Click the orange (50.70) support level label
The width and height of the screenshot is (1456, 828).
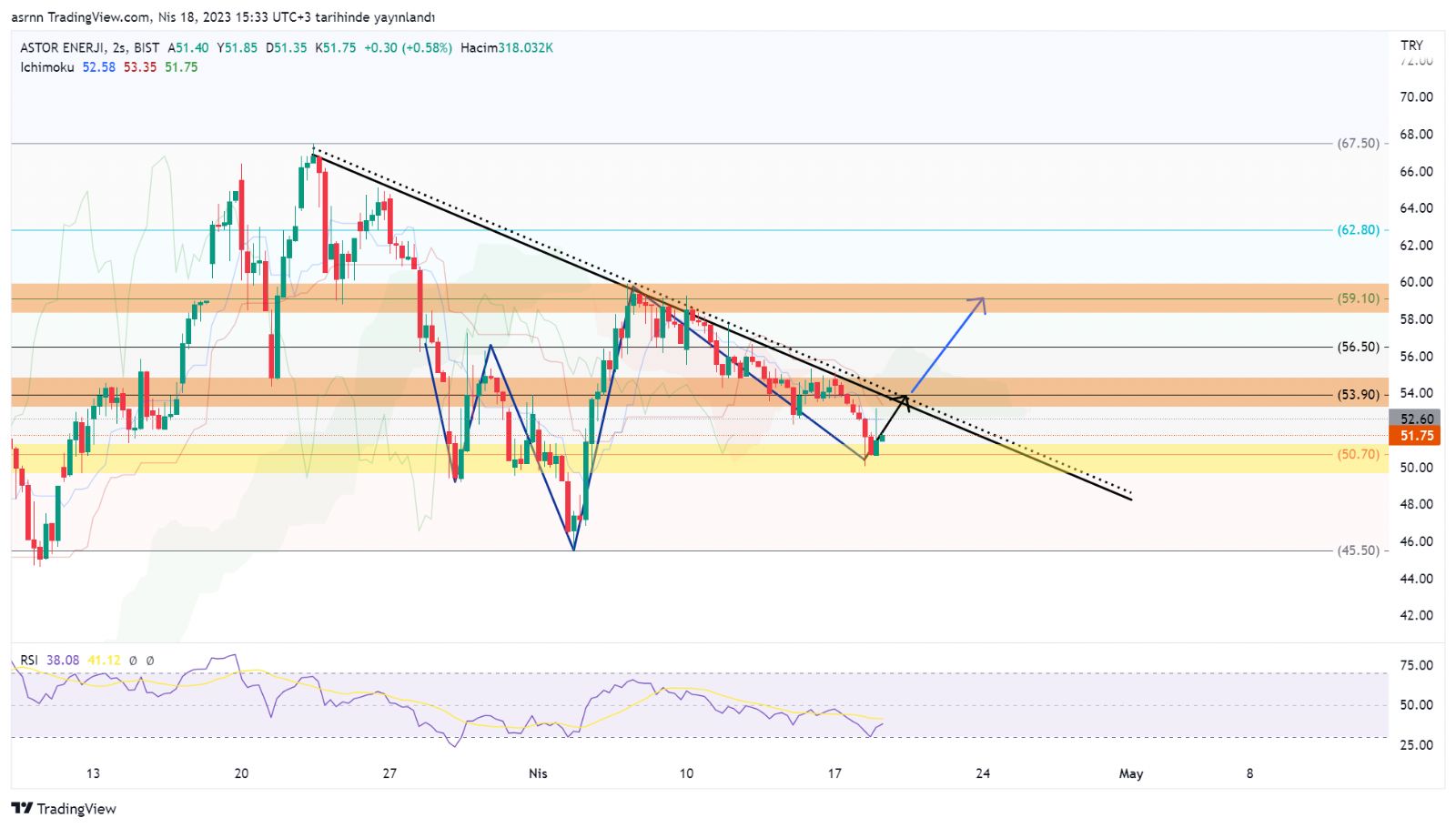coord(1358,453)
